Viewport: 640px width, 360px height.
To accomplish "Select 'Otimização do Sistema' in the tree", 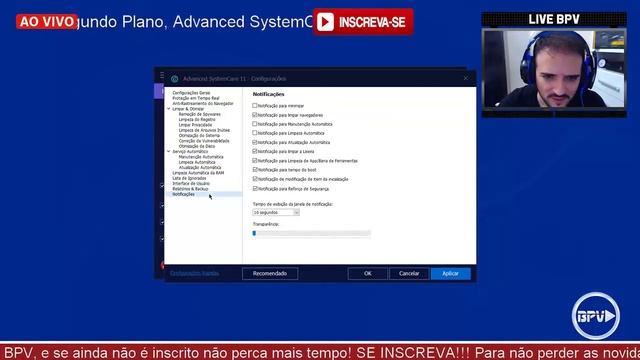I will pos(199,136).
